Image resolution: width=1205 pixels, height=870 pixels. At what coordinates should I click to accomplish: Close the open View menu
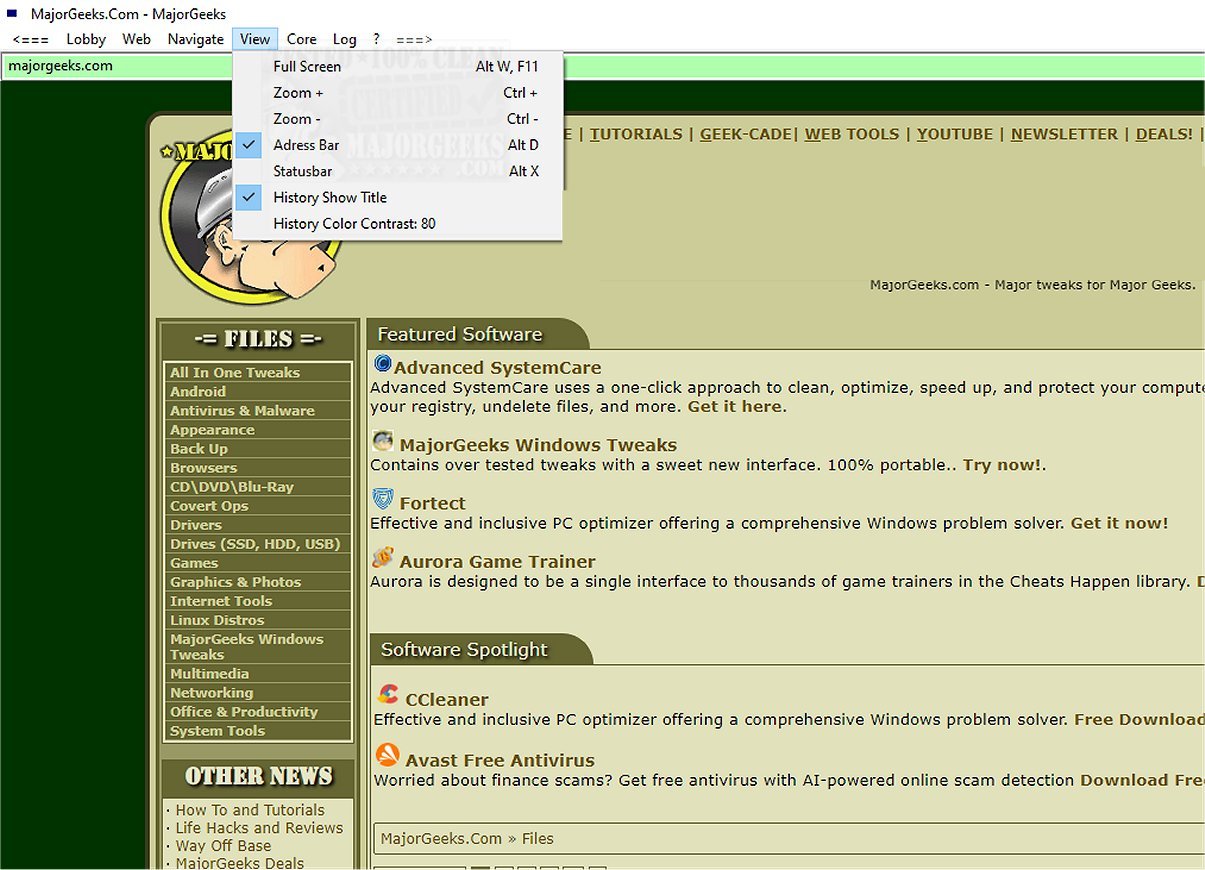[x=255, y=39]
